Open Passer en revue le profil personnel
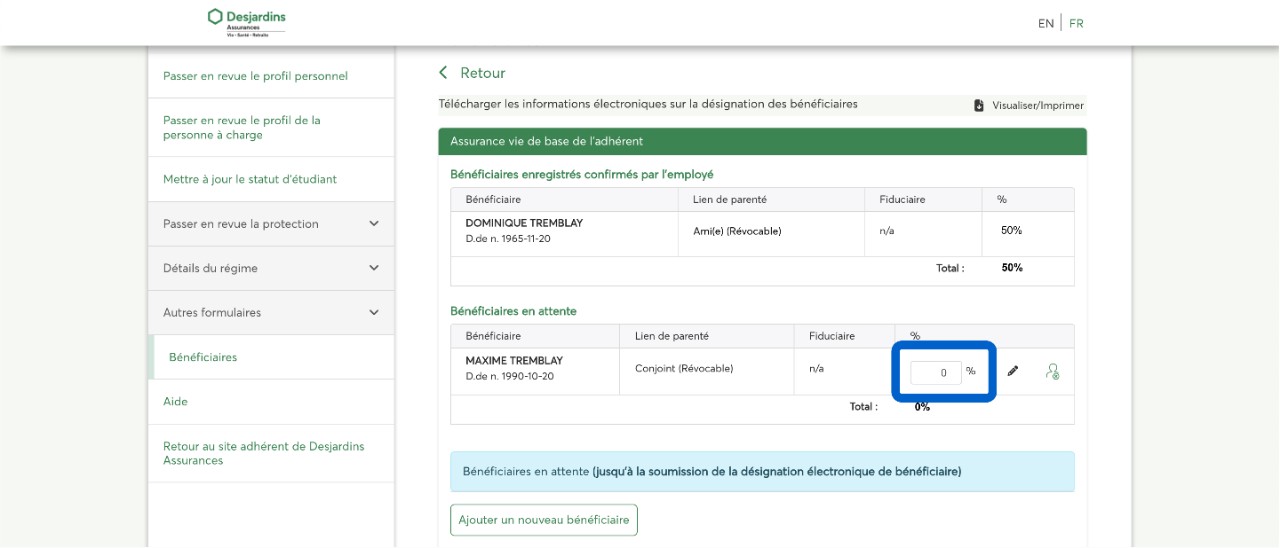This screenshot has width=1280, height=548. coord(255,76)
